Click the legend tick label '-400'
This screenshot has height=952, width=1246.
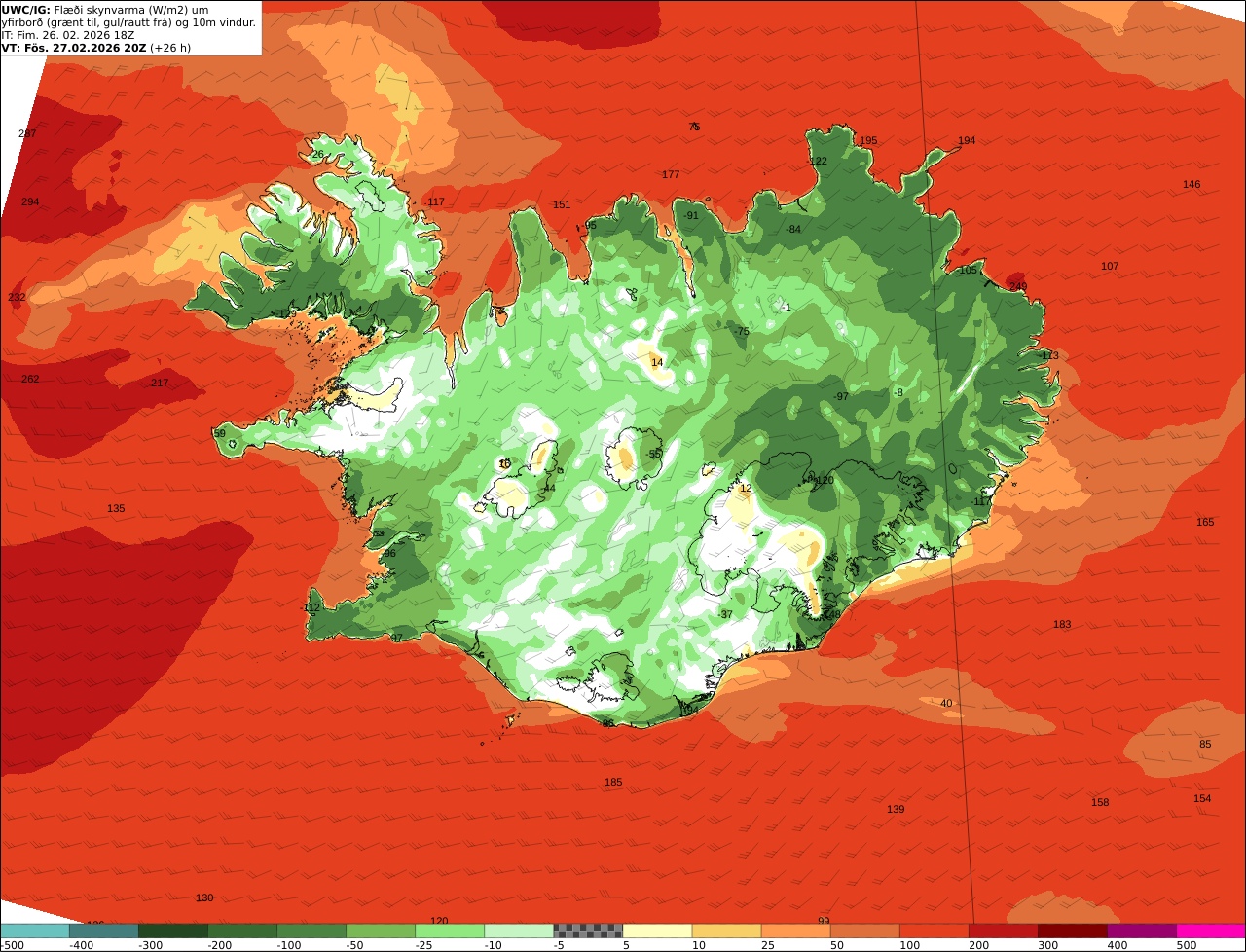[x=80, y=945]
